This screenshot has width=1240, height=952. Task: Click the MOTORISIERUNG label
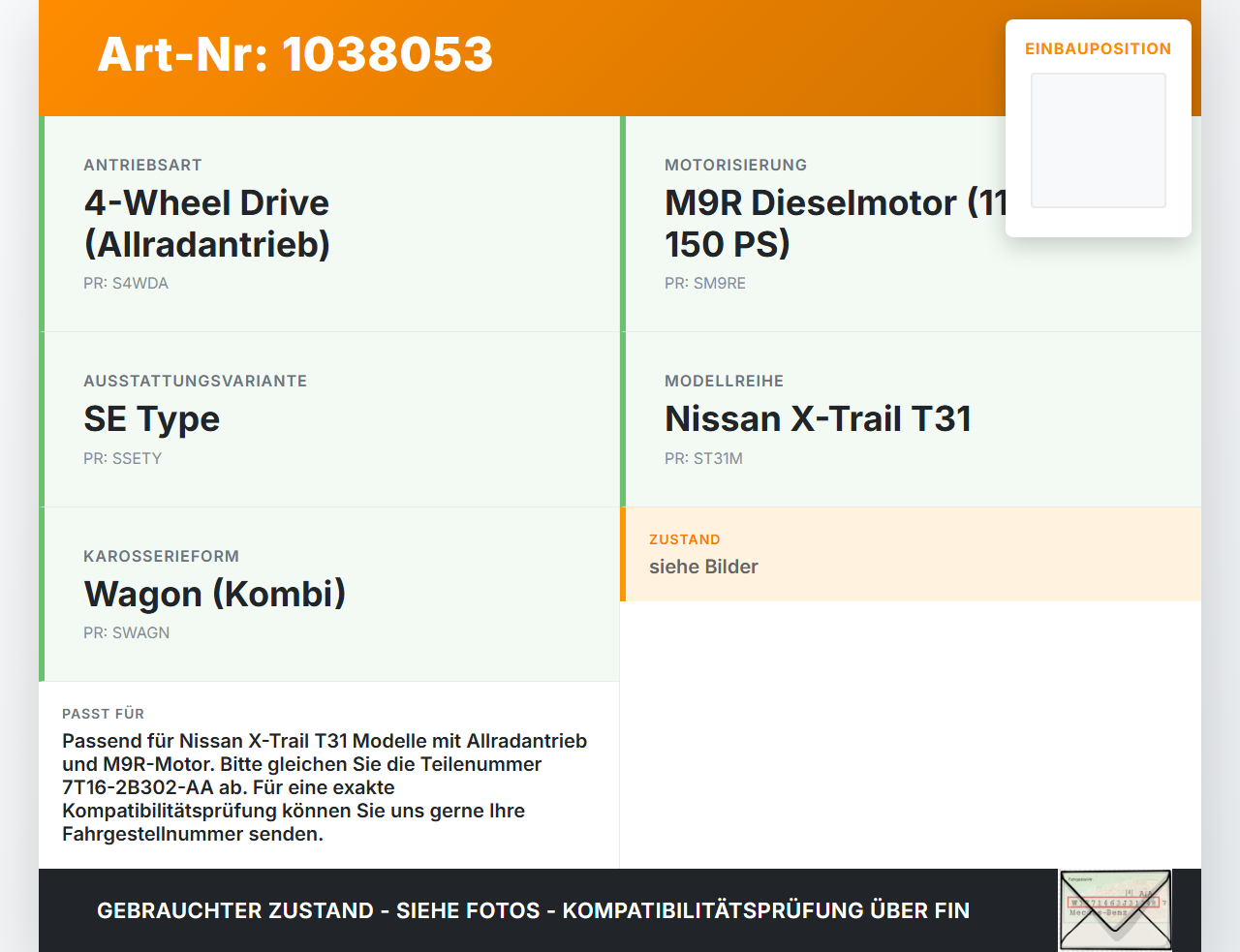pos(736,166)
